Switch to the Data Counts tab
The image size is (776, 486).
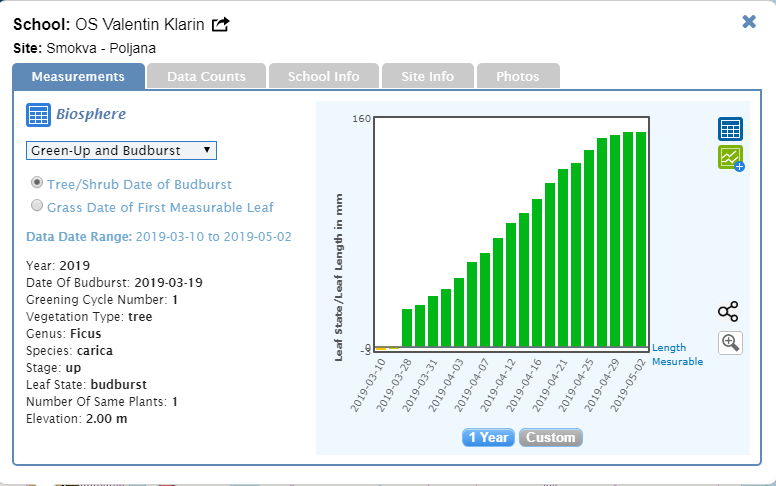tap(206, 76)
